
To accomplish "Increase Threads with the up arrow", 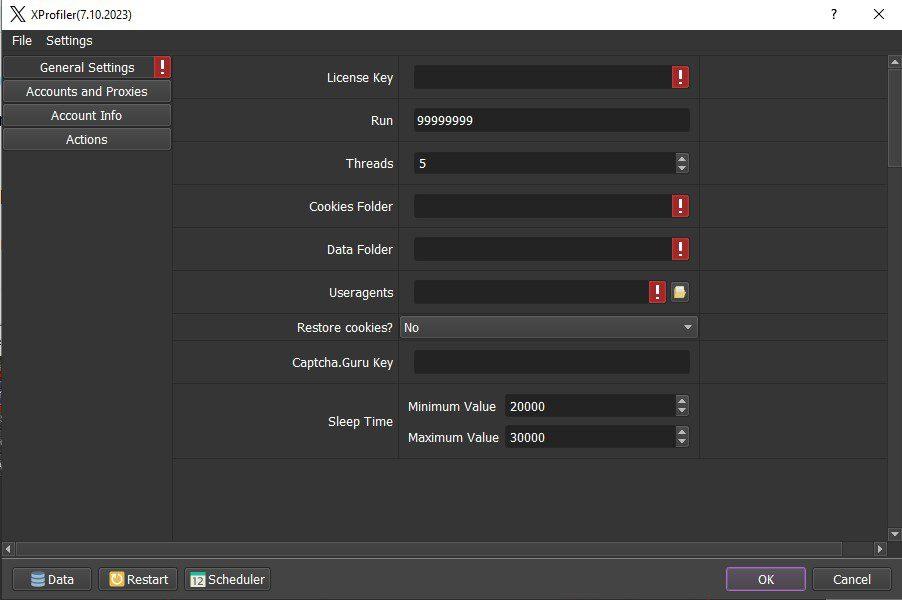I will (x=682, y=158).
